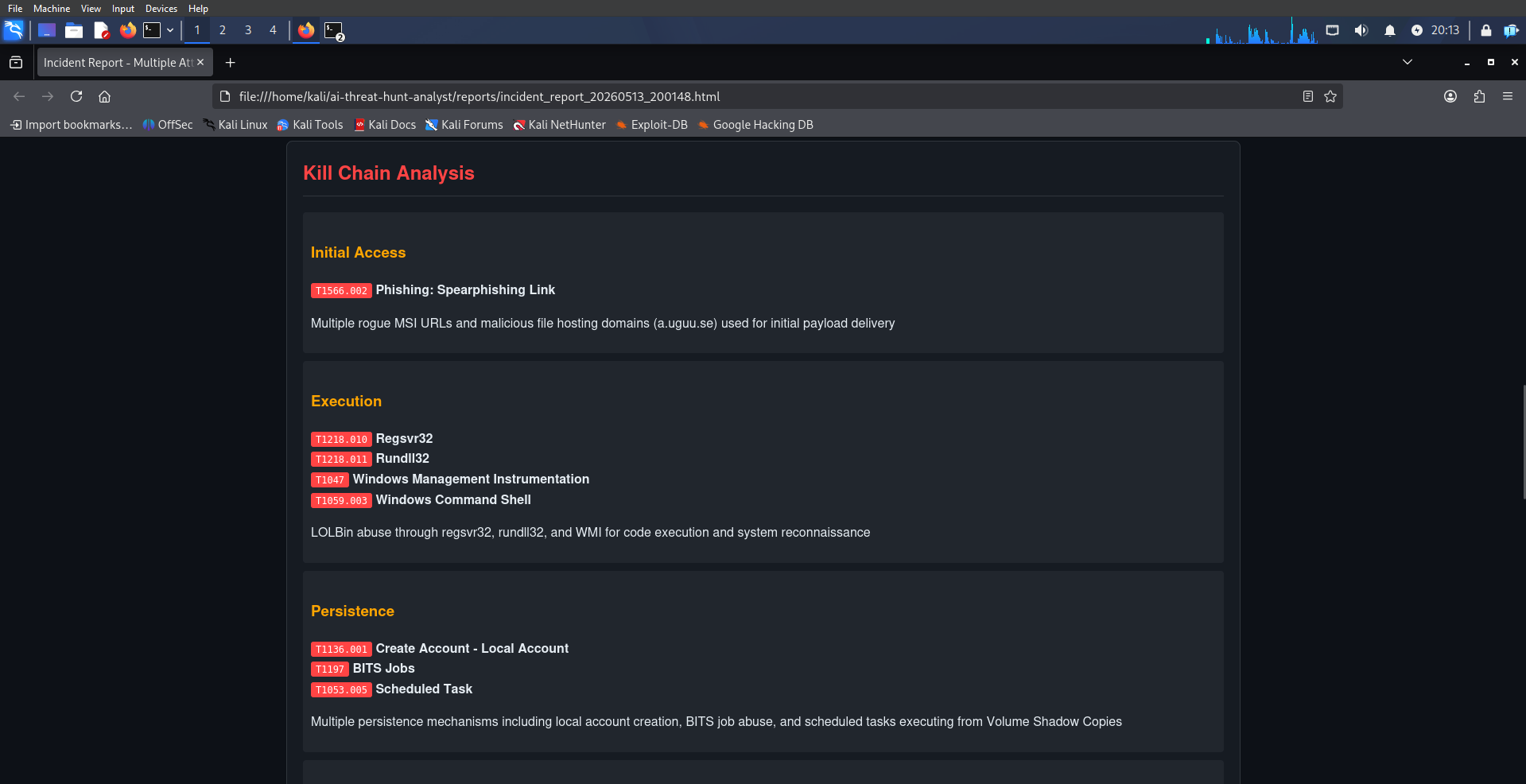Image resolution: width=1526 pixels, height=784 pixels.
Task: Expand the list all tabs chevron
Action: [x=1407, y=62]
